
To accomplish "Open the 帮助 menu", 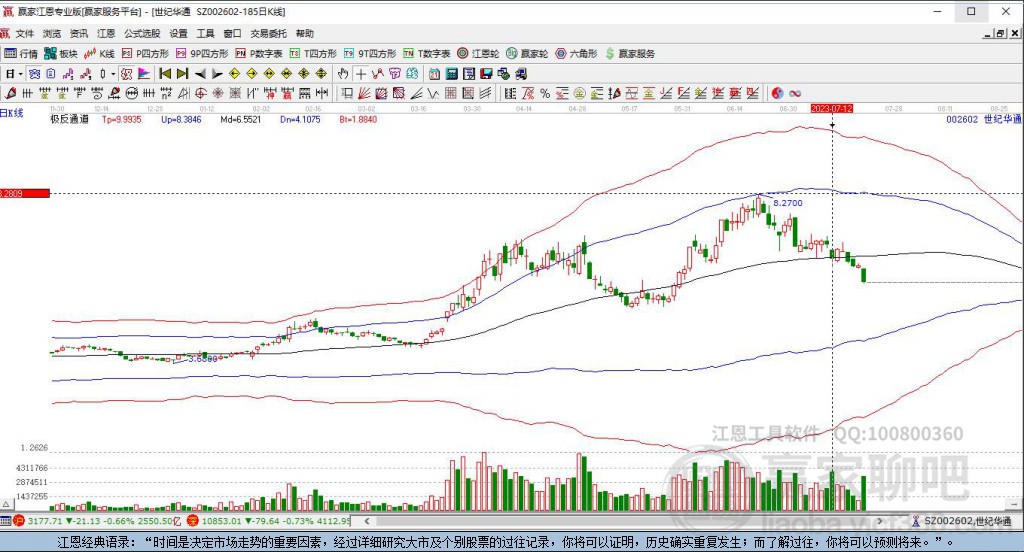I will point(304,33).
